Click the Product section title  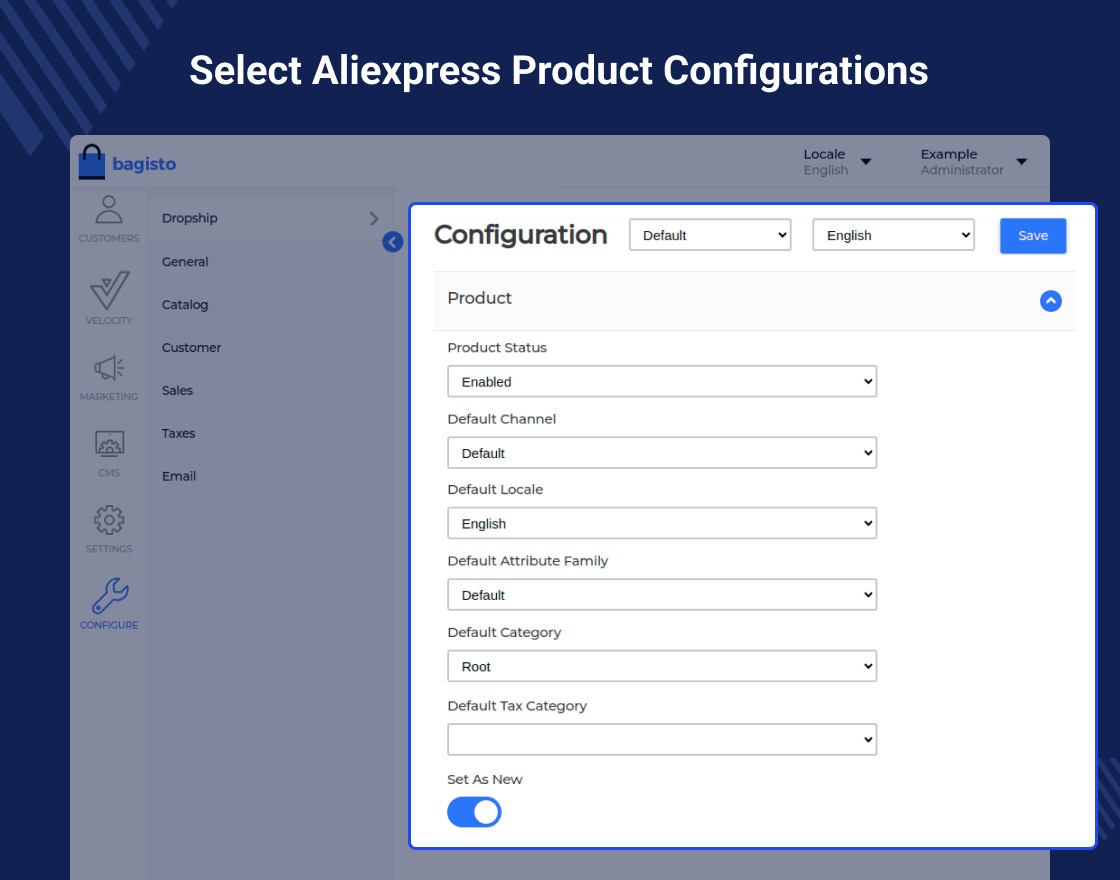pyautogui.click(x=479, y=298)
